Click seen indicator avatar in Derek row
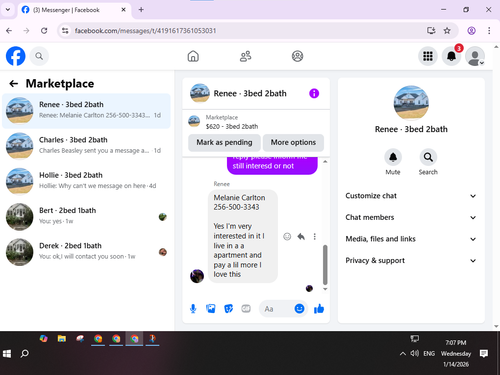500x375 pixels. click(x=163, y=252)
